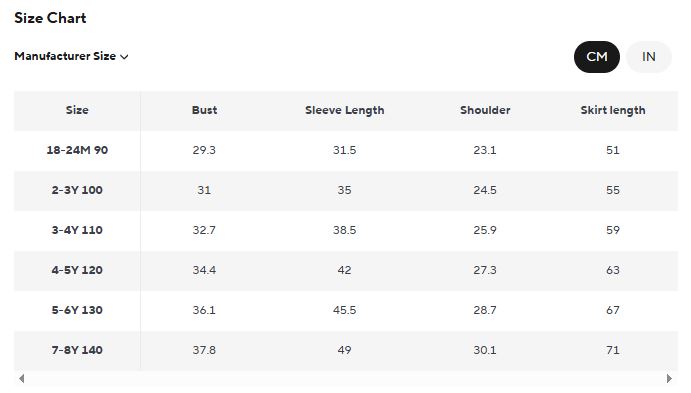Click the Size column header

[77, 110]
